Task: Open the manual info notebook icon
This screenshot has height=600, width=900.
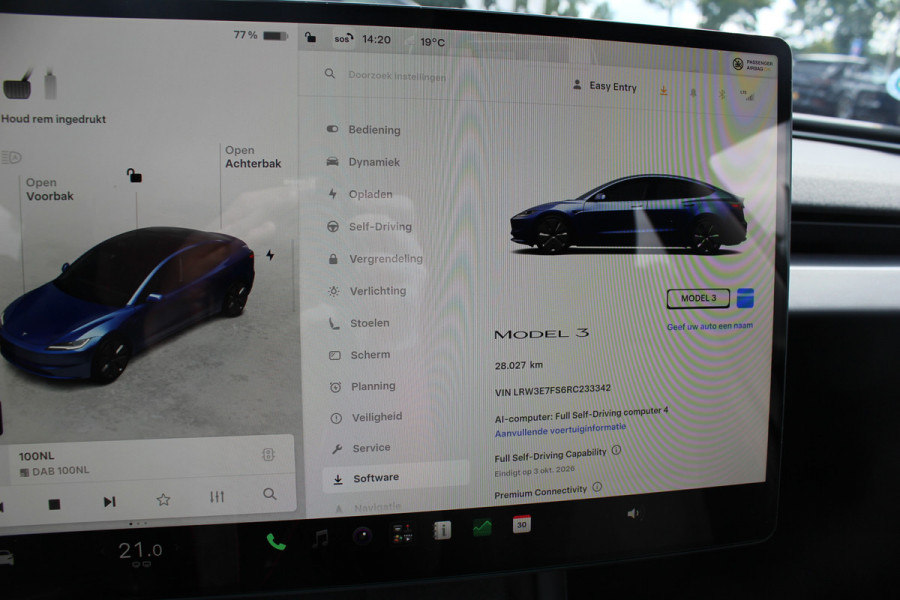Action: click(x=442, y=530)
